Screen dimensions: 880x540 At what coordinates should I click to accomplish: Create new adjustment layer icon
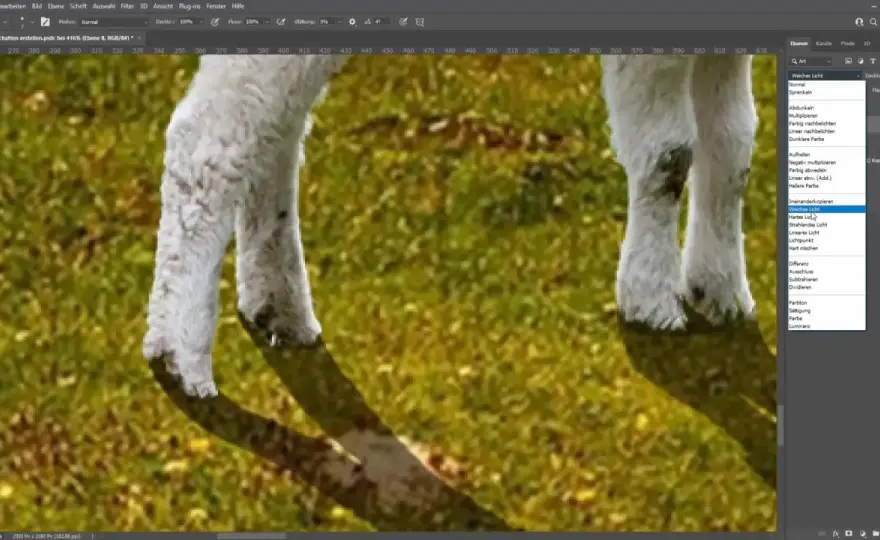coord(863,534)
